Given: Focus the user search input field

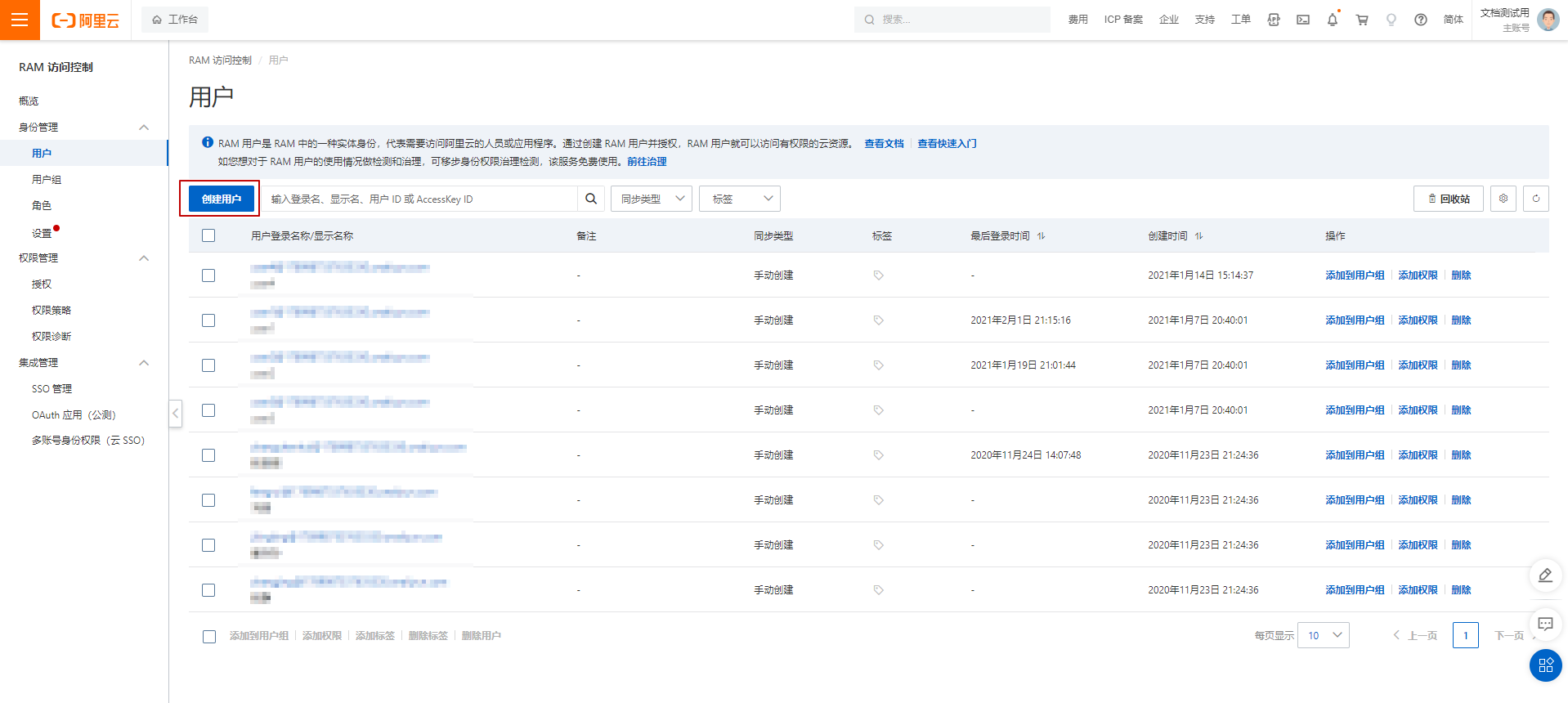Looking at the screenshot, I should (419, 199).
